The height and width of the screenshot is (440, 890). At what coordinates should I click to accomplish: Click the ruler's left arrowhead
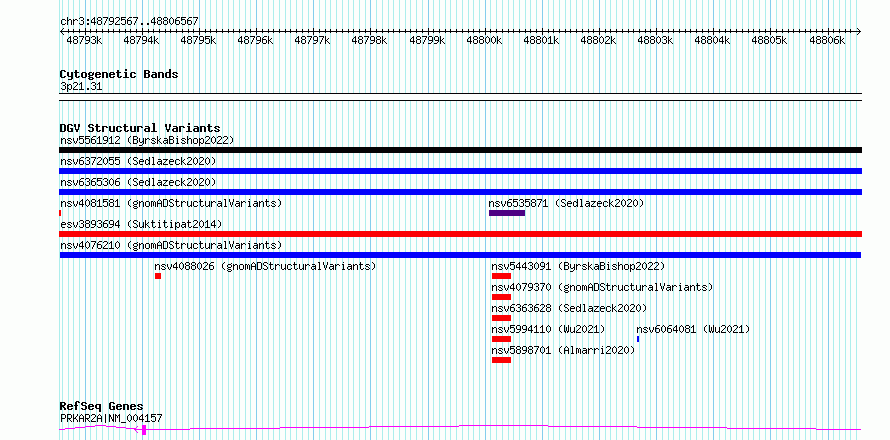(62, 31)
